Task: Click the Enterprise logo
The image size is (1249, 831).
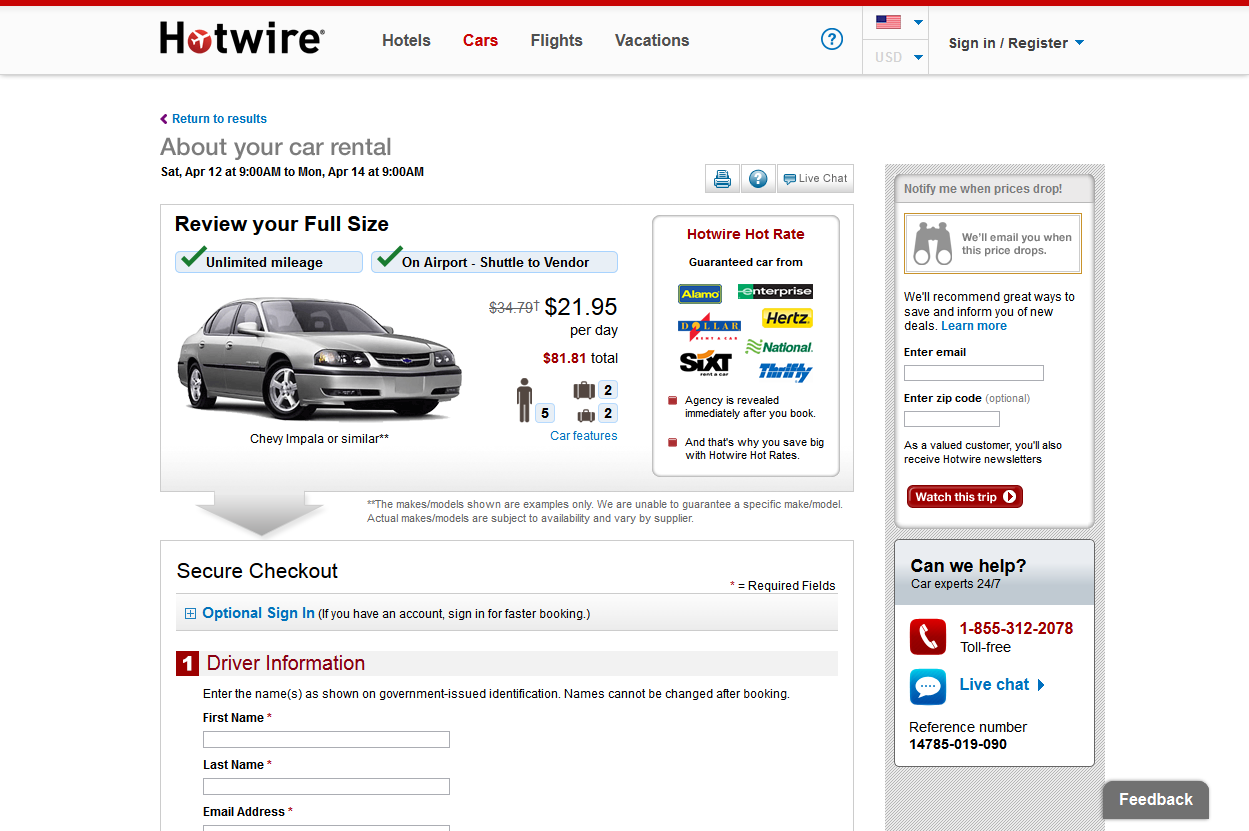Action: click(775, 291)
